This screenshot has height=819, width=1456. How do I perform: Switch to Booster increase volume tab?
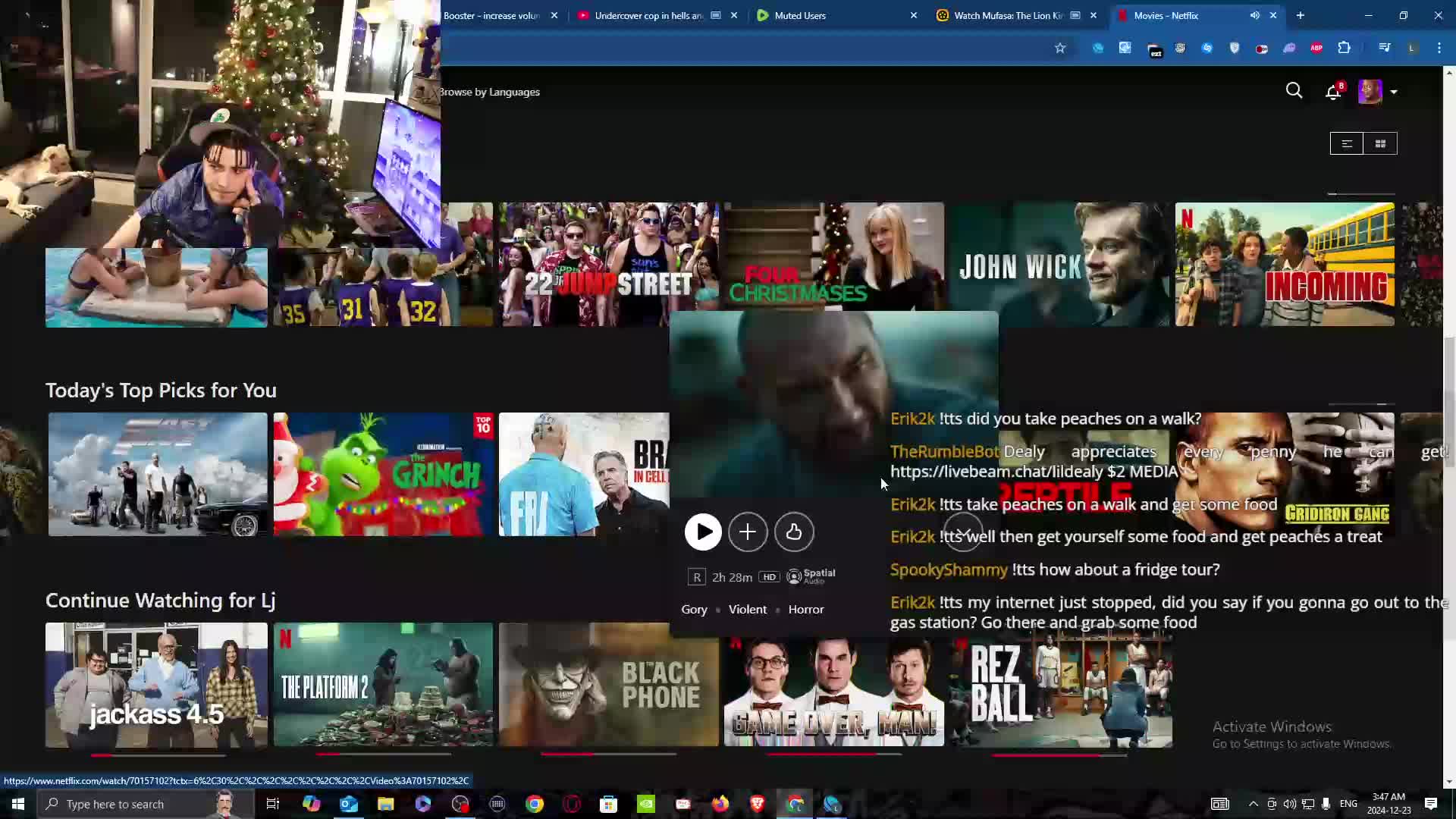click(491, 15)
